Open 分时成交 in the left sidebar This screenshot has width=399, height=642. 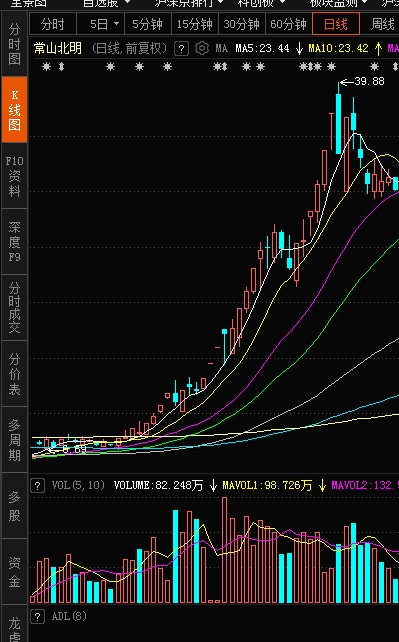click(14, 308)
